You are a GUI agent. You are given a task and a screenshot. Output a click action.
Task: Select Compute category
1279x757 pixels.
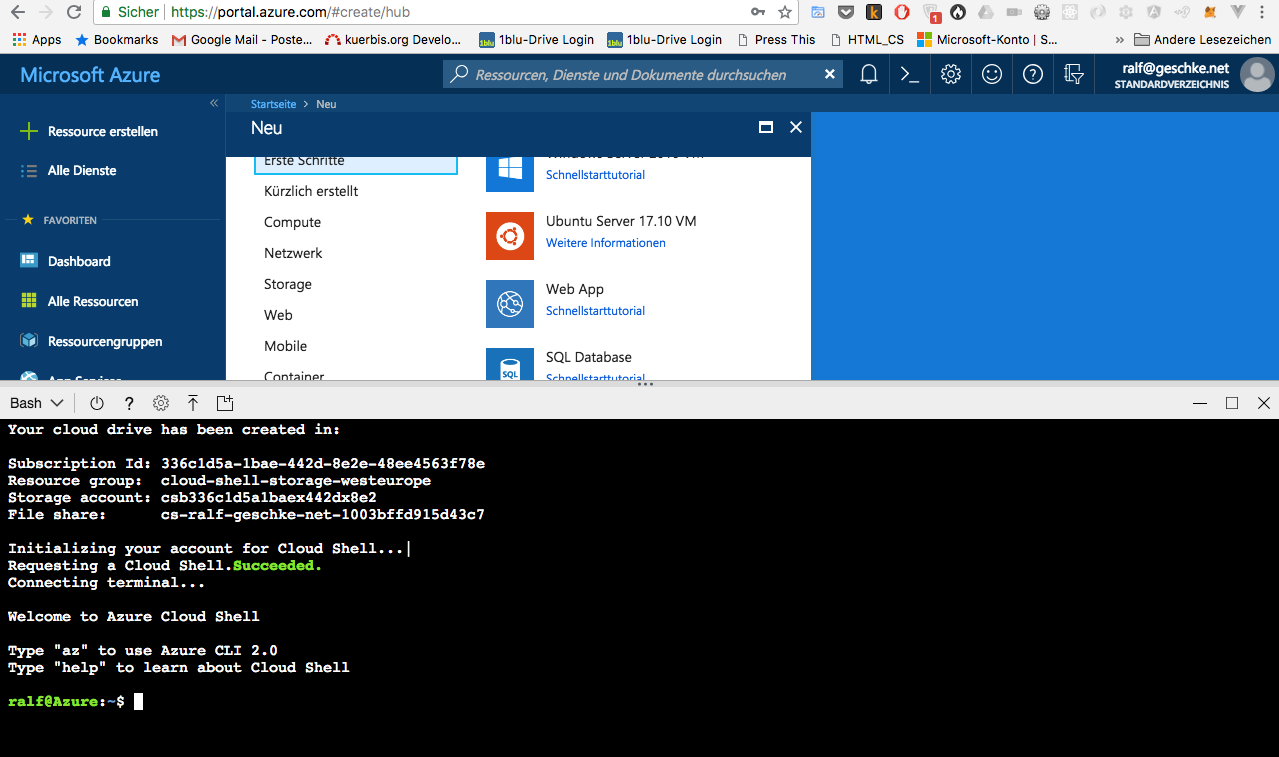coord(292,222)
